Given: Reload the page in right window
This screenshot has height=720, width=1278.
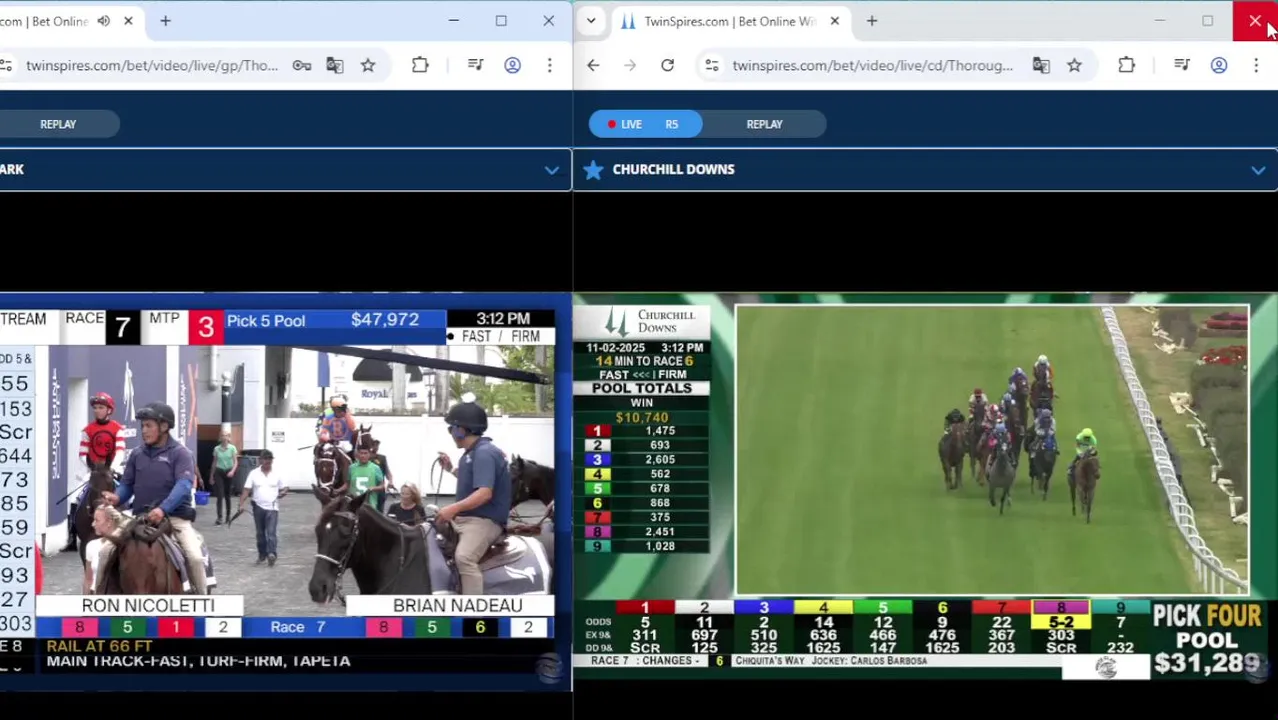Looking at the screenshot, I should pos(667,66).
